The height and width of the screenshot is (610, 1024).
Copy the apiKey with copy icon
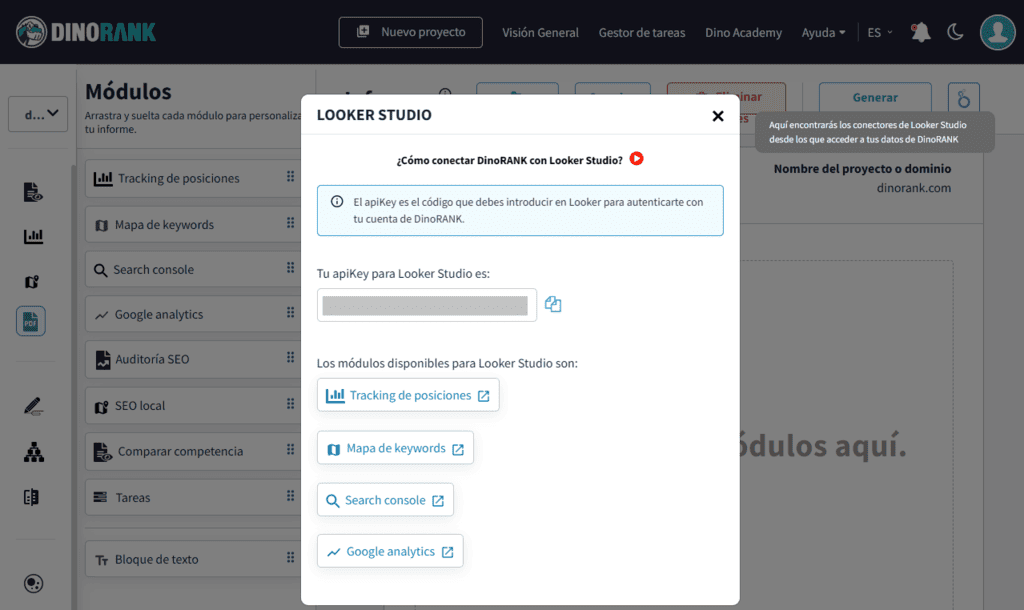[553, 304]
